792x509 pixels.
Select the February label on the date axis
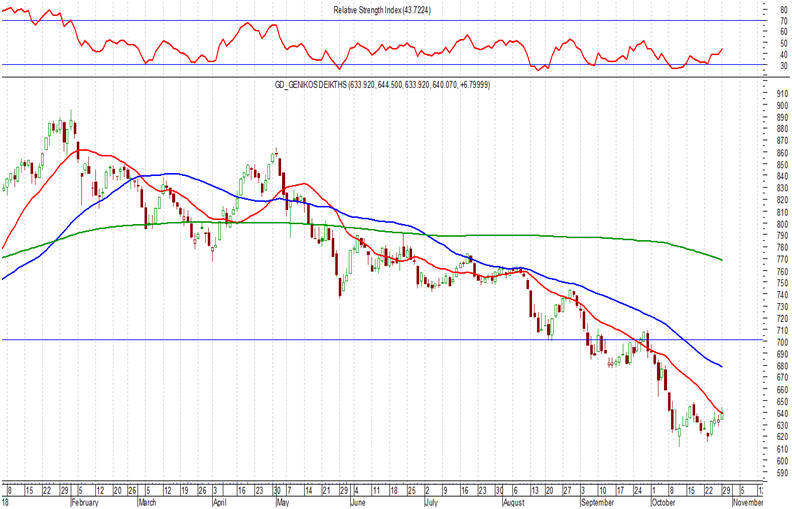coord(85,502)
